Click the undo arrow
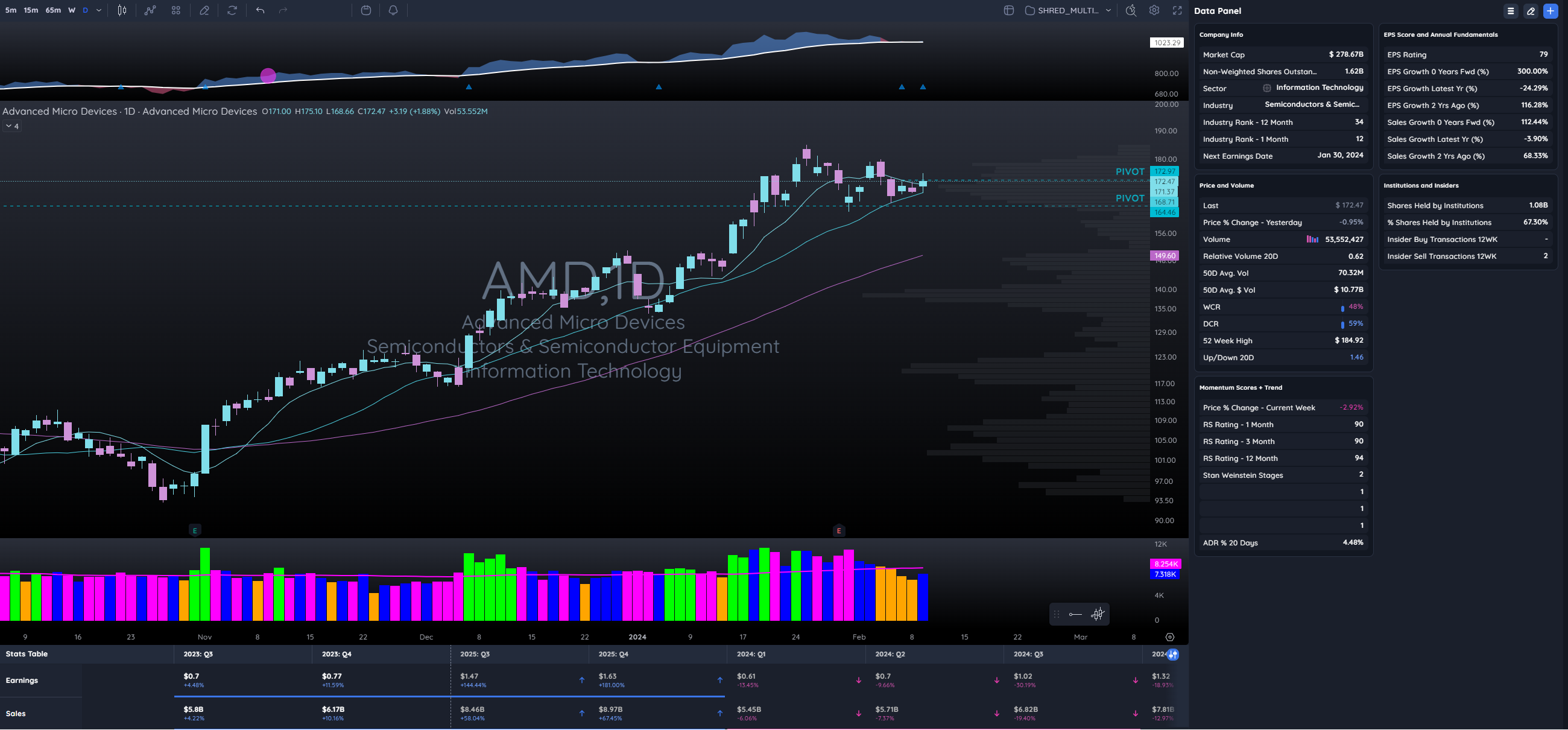 click(x=261, y=10)
